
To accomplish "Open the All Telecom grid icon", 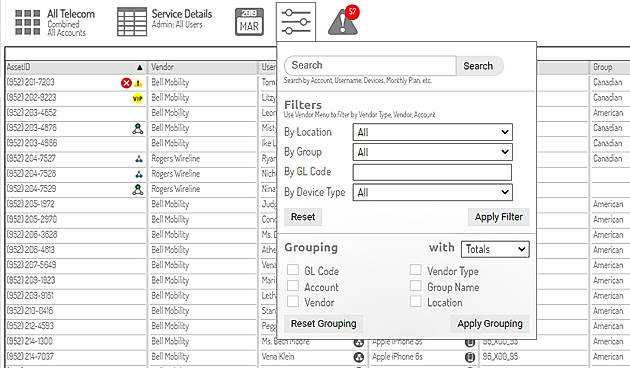I will coord(27,22).
